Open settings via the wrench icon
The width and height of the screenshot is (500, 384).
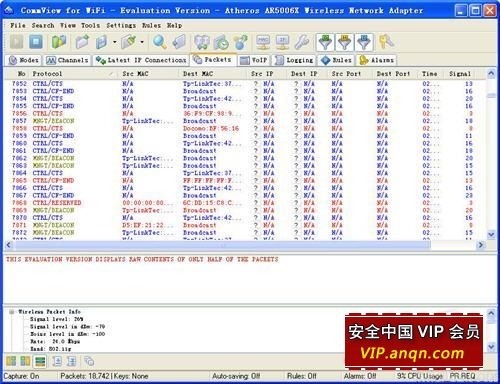pyautogui.click(x=302, y=42)
